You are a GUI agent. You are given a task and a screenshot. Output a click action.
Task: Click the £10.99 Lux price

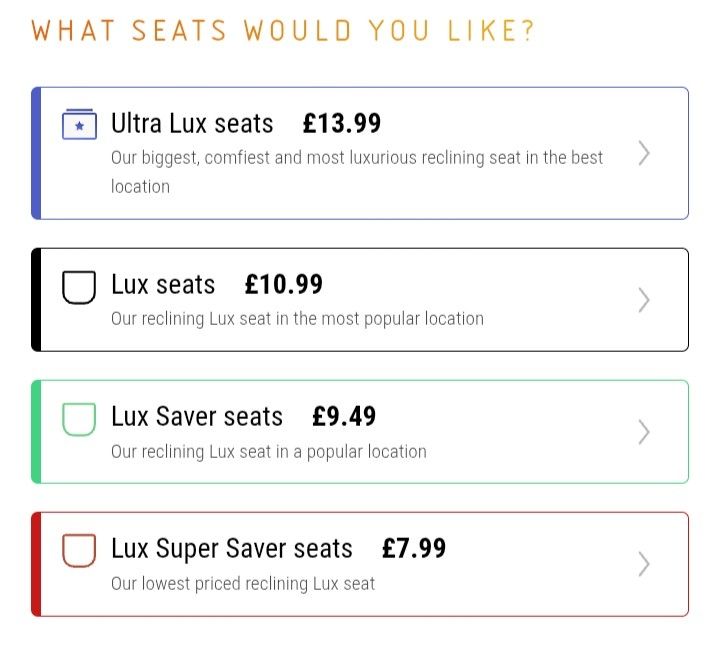284,285
